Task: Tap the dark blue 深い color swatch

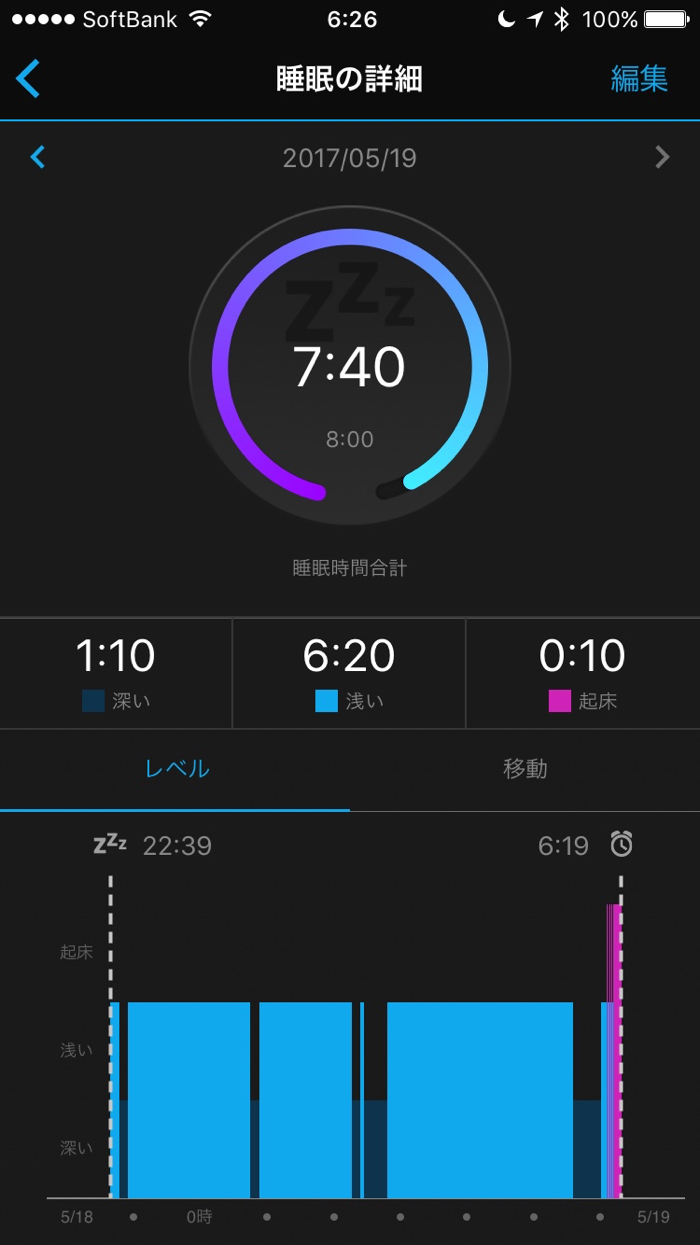Action: [x=93, y=701]
